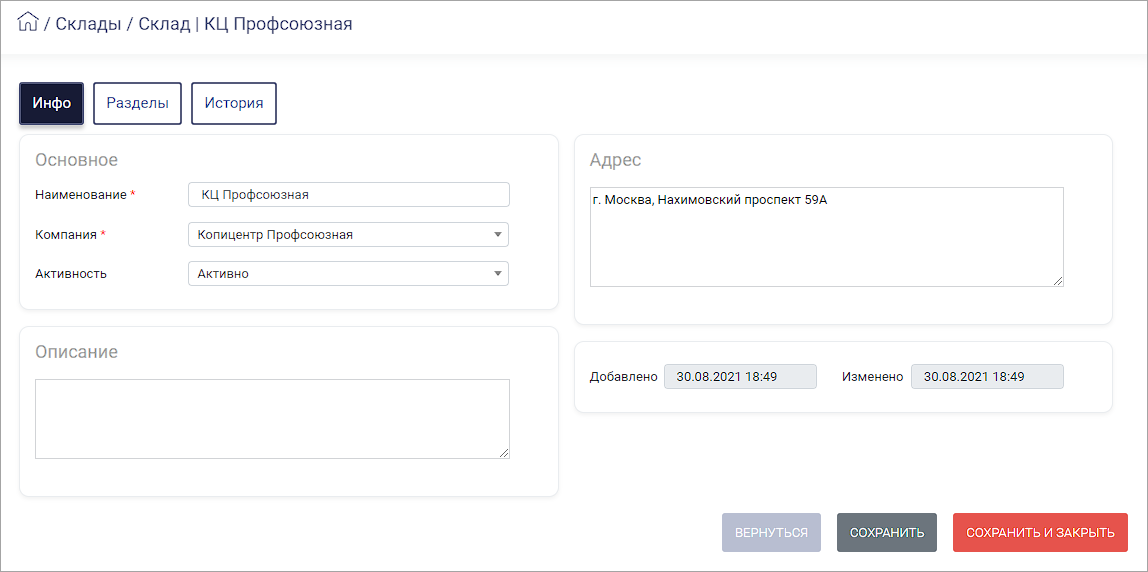Image resolution: width=1148 pixels, height=572 pixels.
Task: Click the Наименование field with КЦ Профсоюзная
Action: 348,195
